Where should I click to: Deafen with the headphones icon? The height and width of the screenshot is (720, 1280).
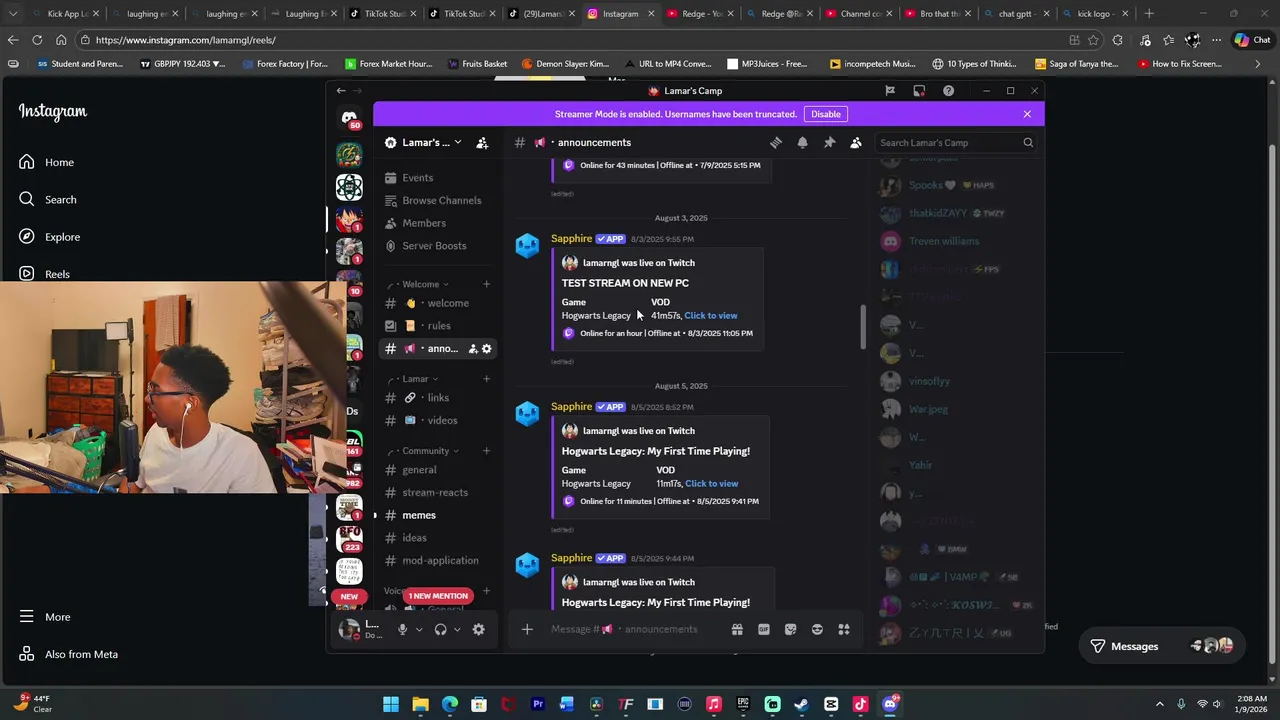440,629
